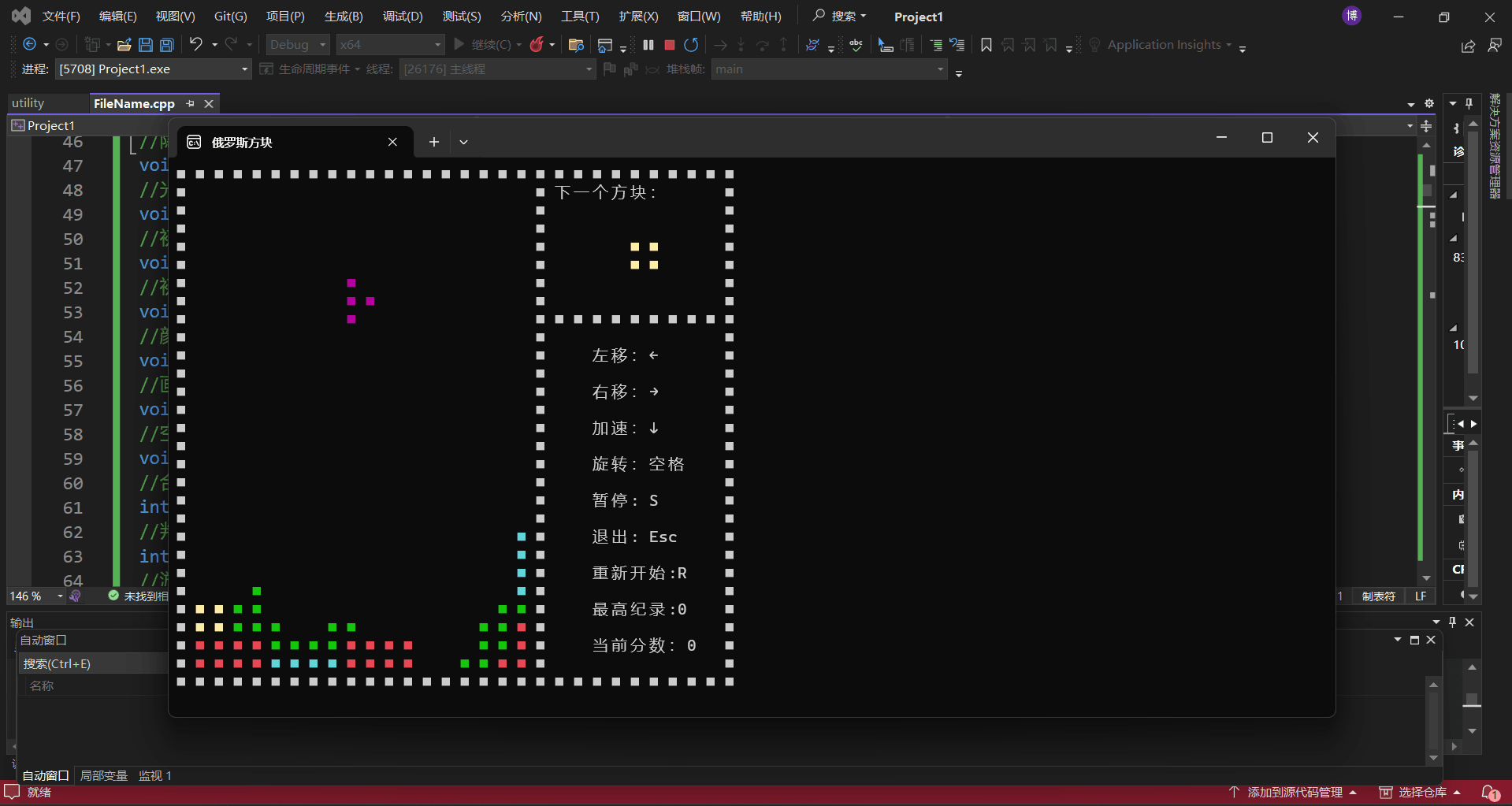Open the 工具(T) menu
This screenshot has height=806, width=1512.
[580, 17]
